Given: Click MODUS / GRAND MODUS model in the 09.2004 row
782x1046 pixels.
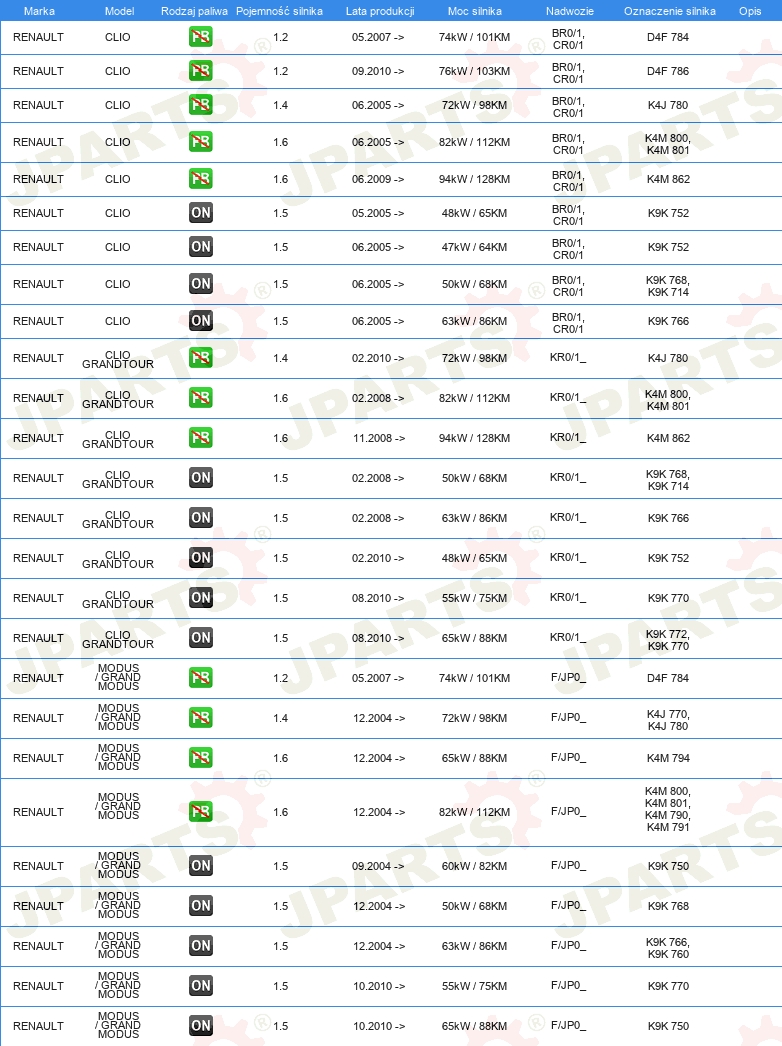Looking at the screenshot, I should point(118,865).
